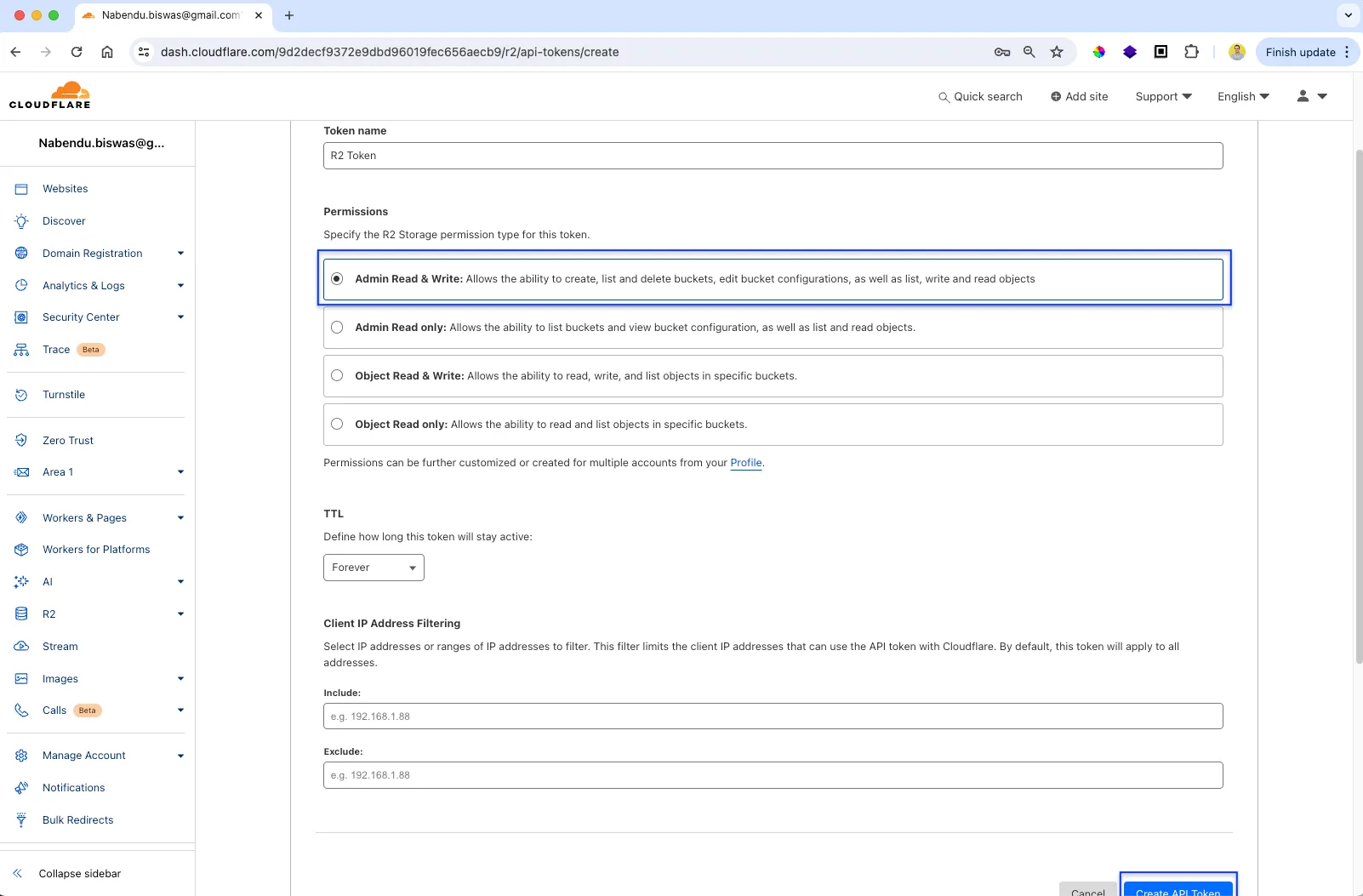This screenshot has height=896, width=1363.
Task: Expand the Manage Account submenu arrow
Action: (180, 756)
